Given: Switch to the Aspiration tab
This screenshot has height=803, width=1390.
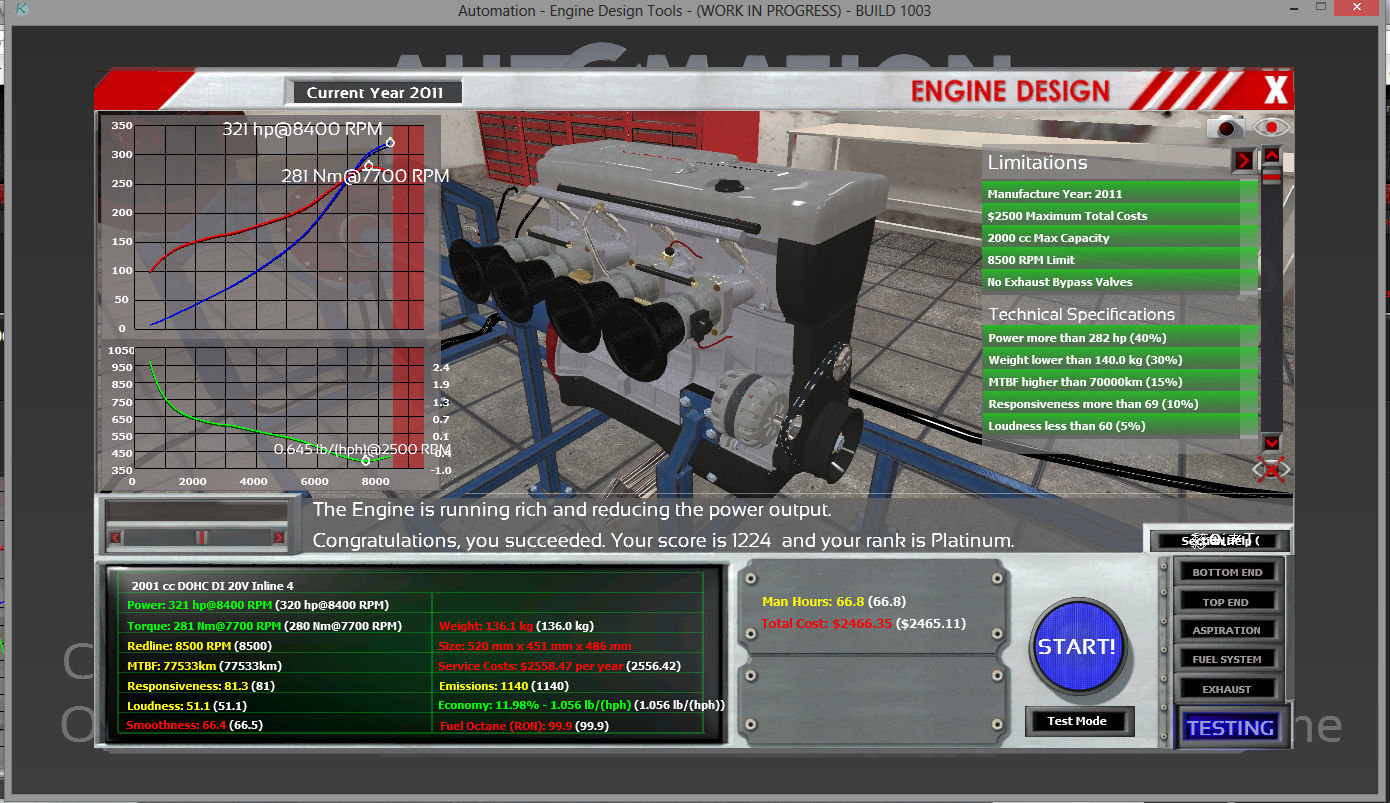Looking at the screenshot, I should (x=1227, y=630).
